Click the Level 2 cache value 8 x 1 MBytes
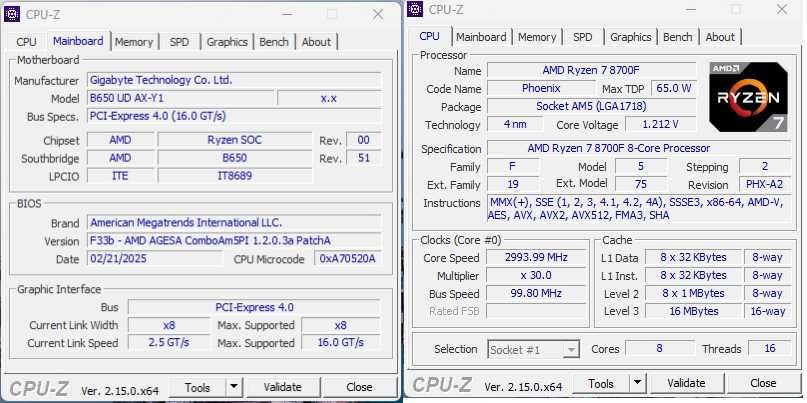This screenshot has height=403, width=807. coord(693,293)
